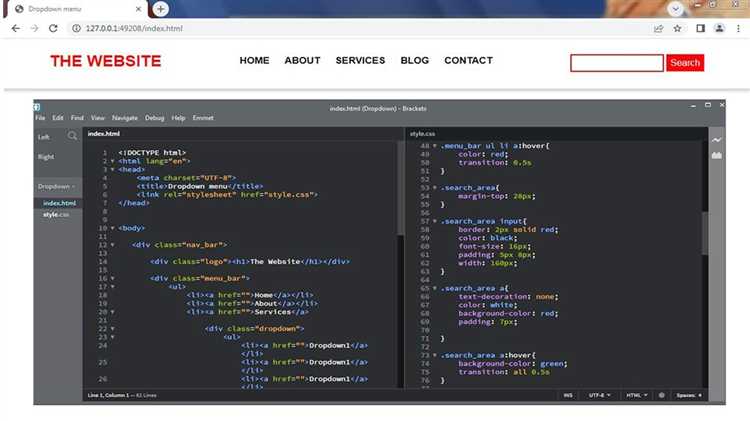Open the Extension Manager icon
750x421 pixels.
[x=716, y=156]
